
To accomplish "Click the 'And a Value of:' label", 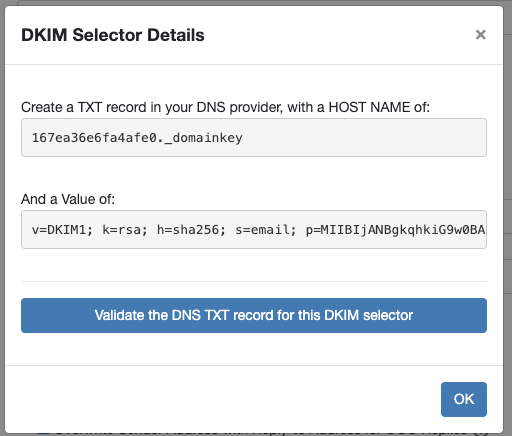I will pyautogui.click(x=68, y=199).
